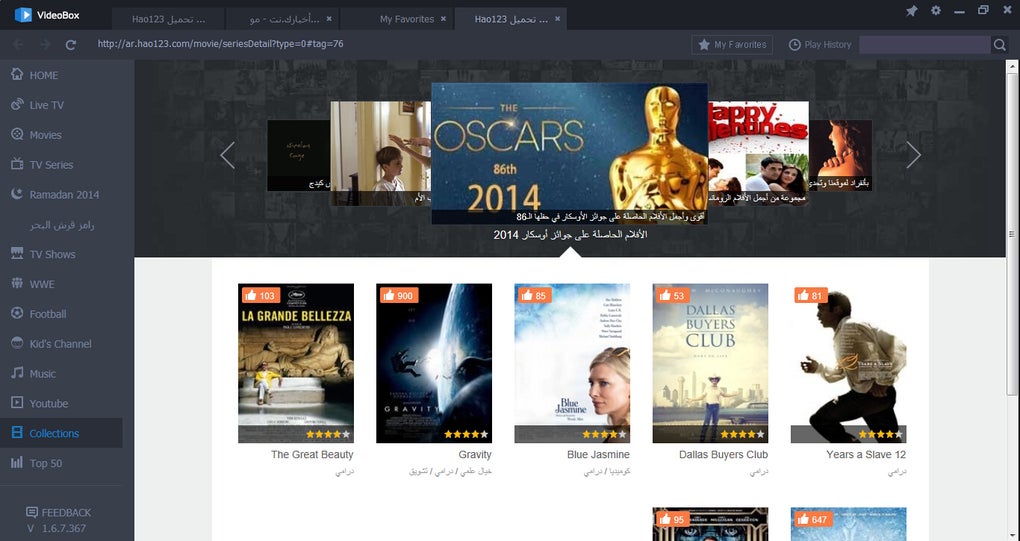This screenshot has height=541, width=1020.
Task: Click the Football icon
Action: click(x=17, y=313)
